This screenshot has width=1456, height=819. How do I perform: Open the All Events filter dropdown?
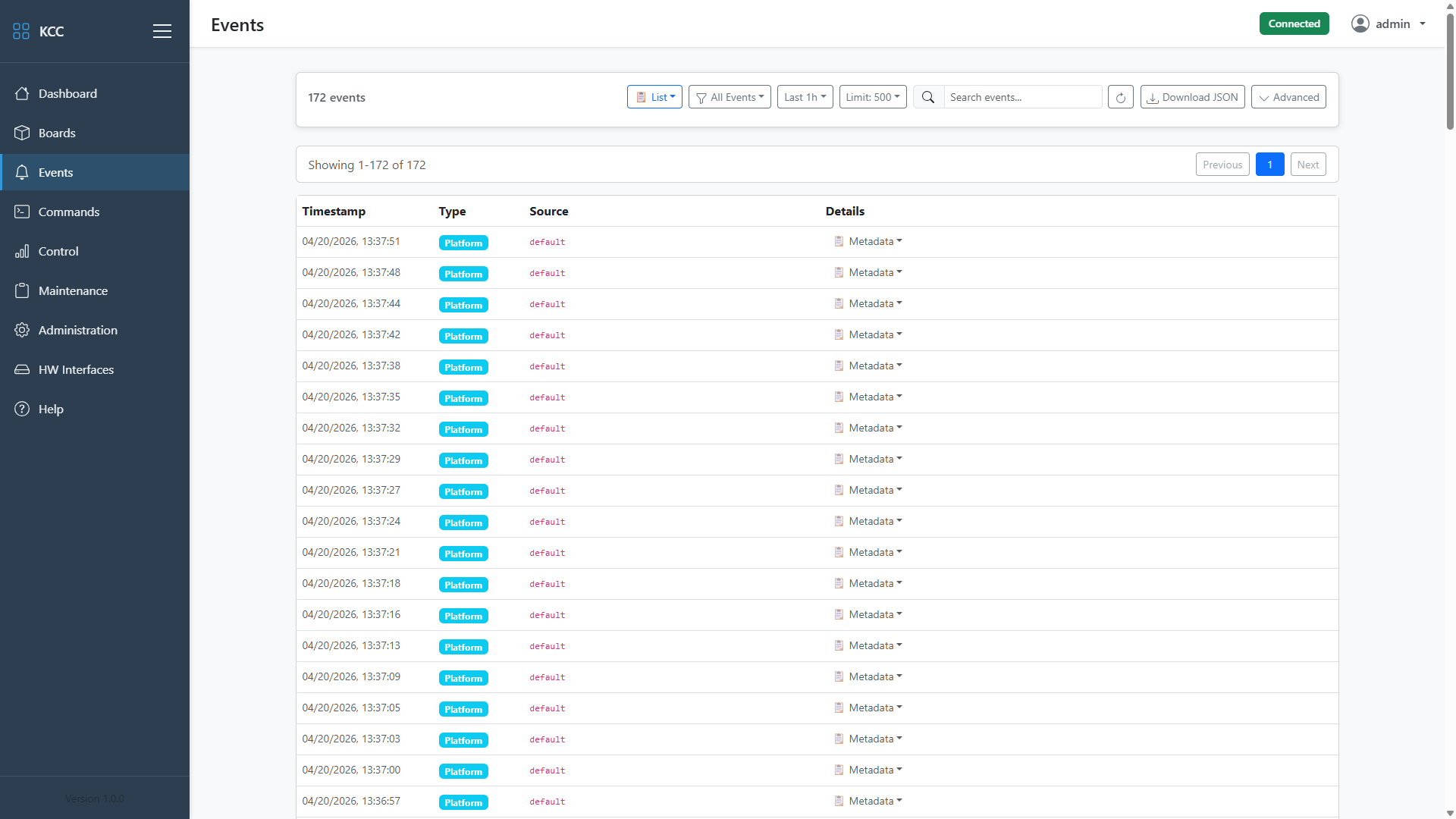point(730,97)
